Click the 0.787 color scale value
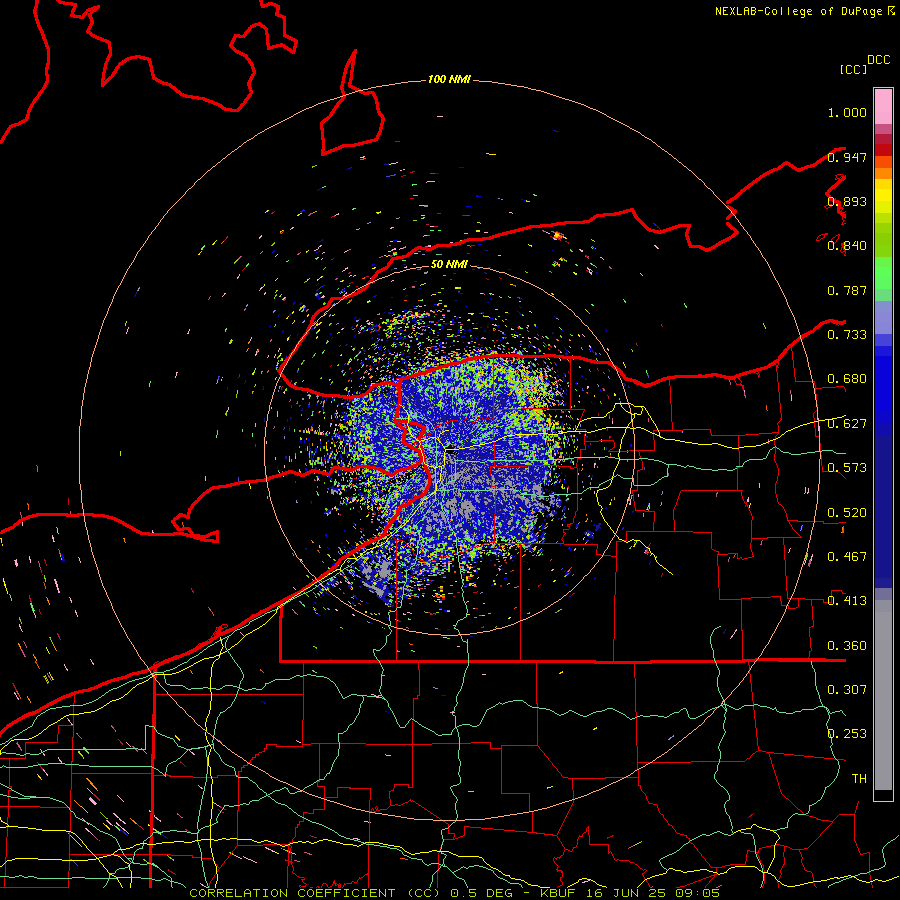This screenshot has width=900, height=900. point(847,290)
